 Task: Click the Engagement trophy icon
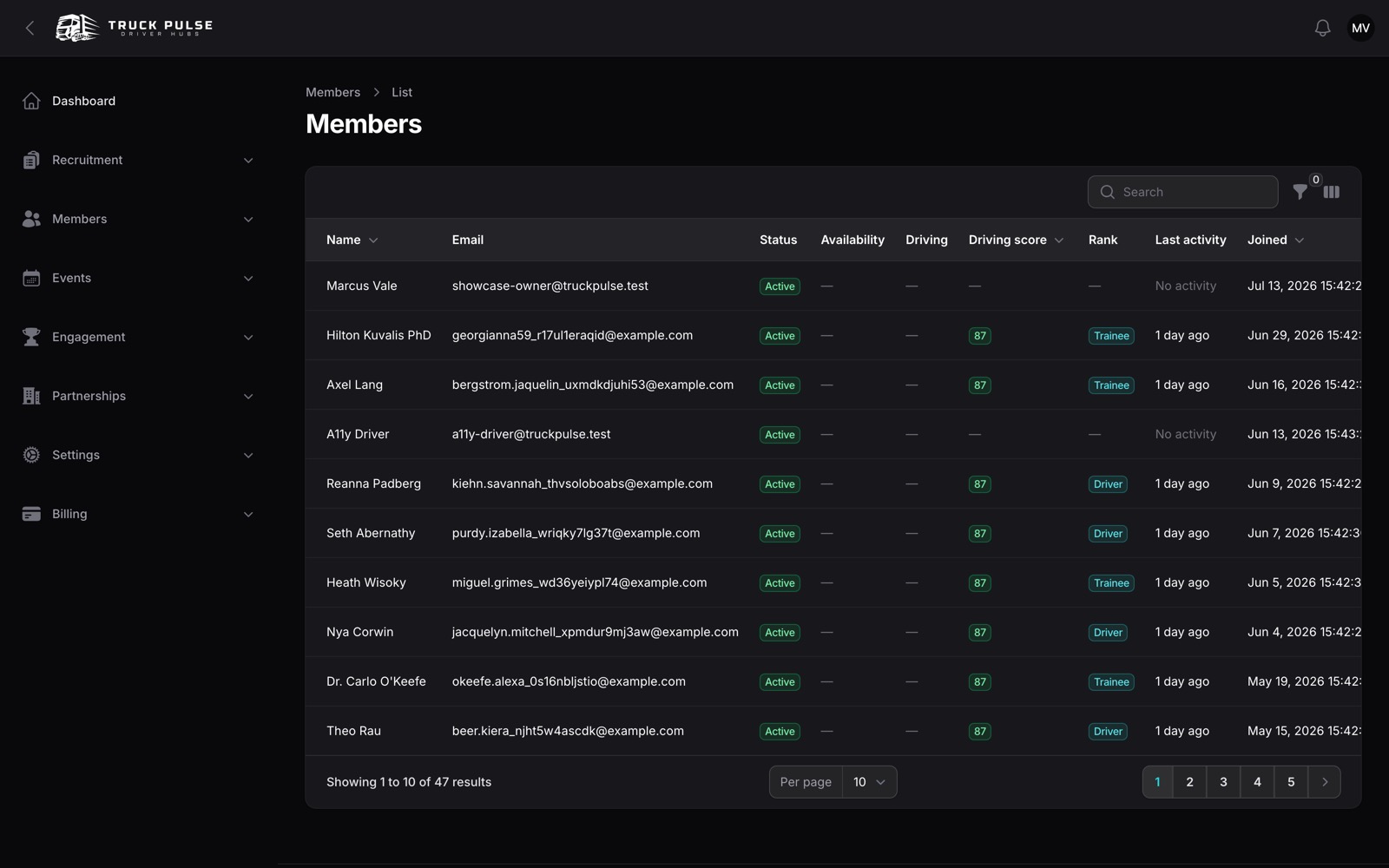(31, 337)
